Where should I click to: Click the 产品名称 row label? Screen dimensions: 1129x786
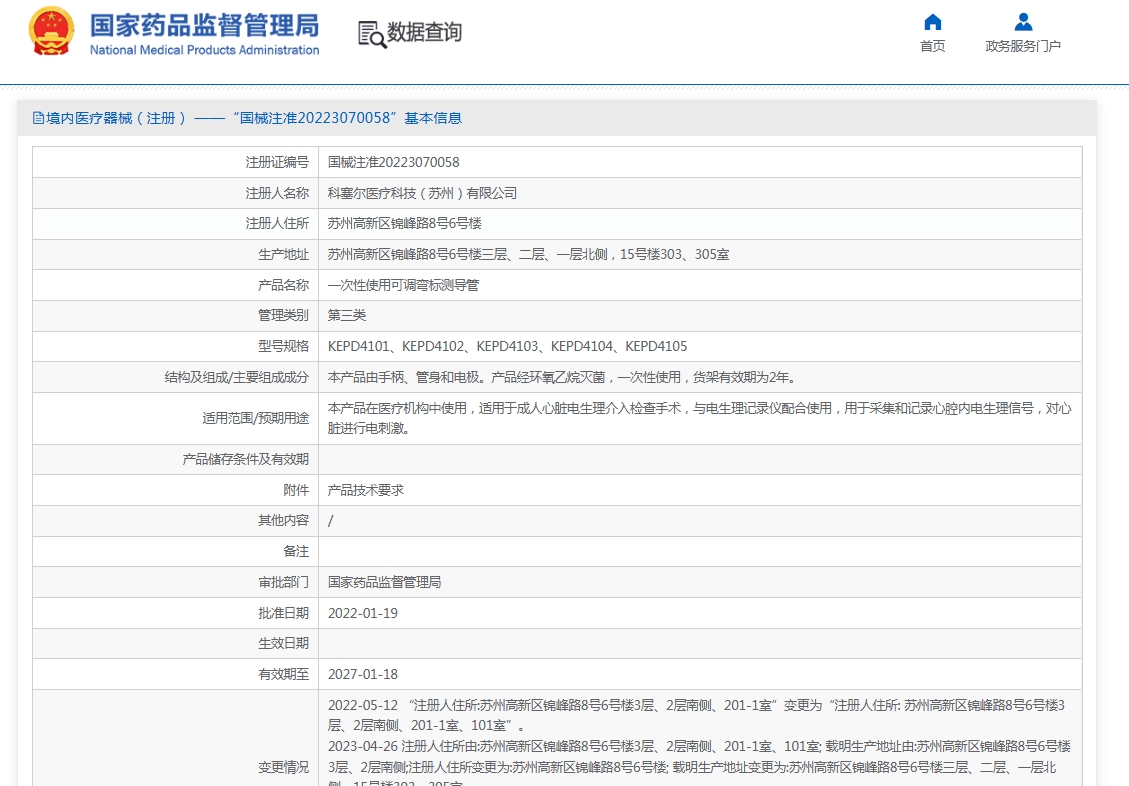tap(284, 285)
